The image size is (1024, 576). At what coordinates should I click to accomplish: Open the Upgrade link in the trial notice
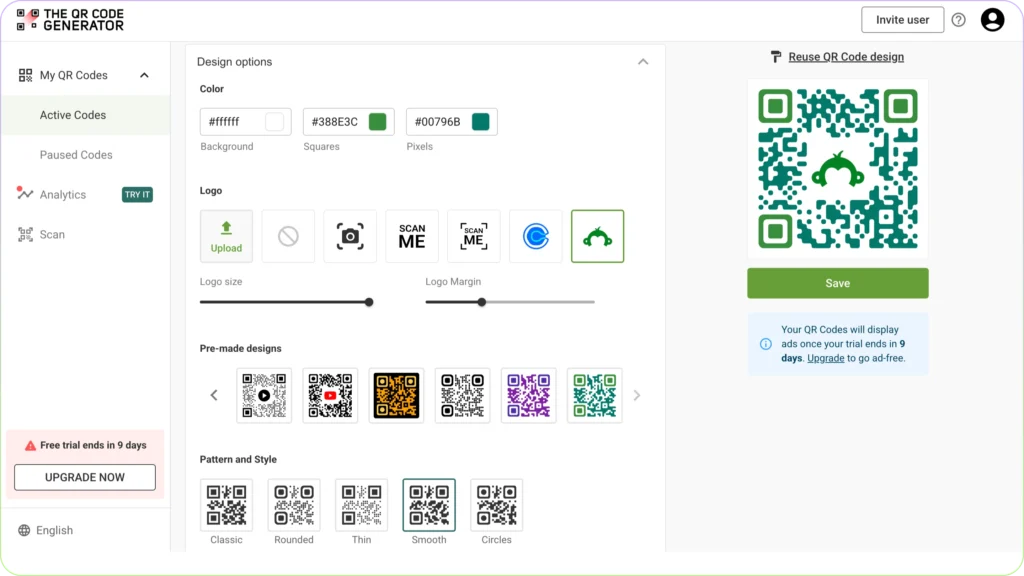click(825, 357)
